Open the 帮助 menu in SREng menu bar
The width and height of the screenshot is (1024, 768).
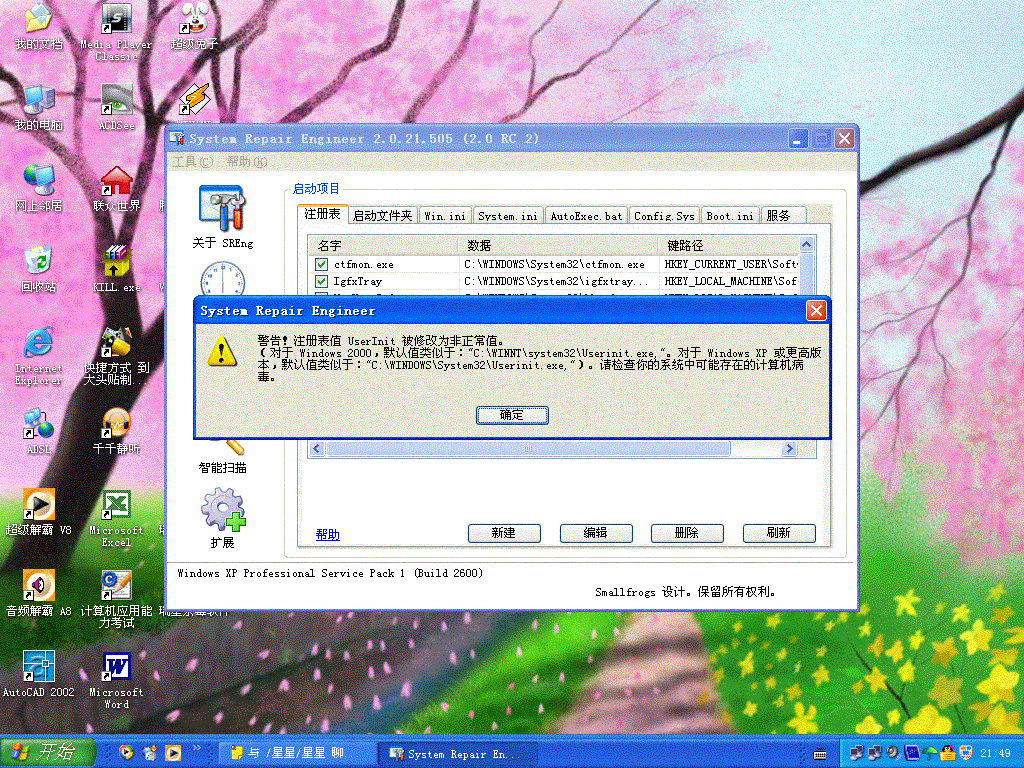pos(247,161)
